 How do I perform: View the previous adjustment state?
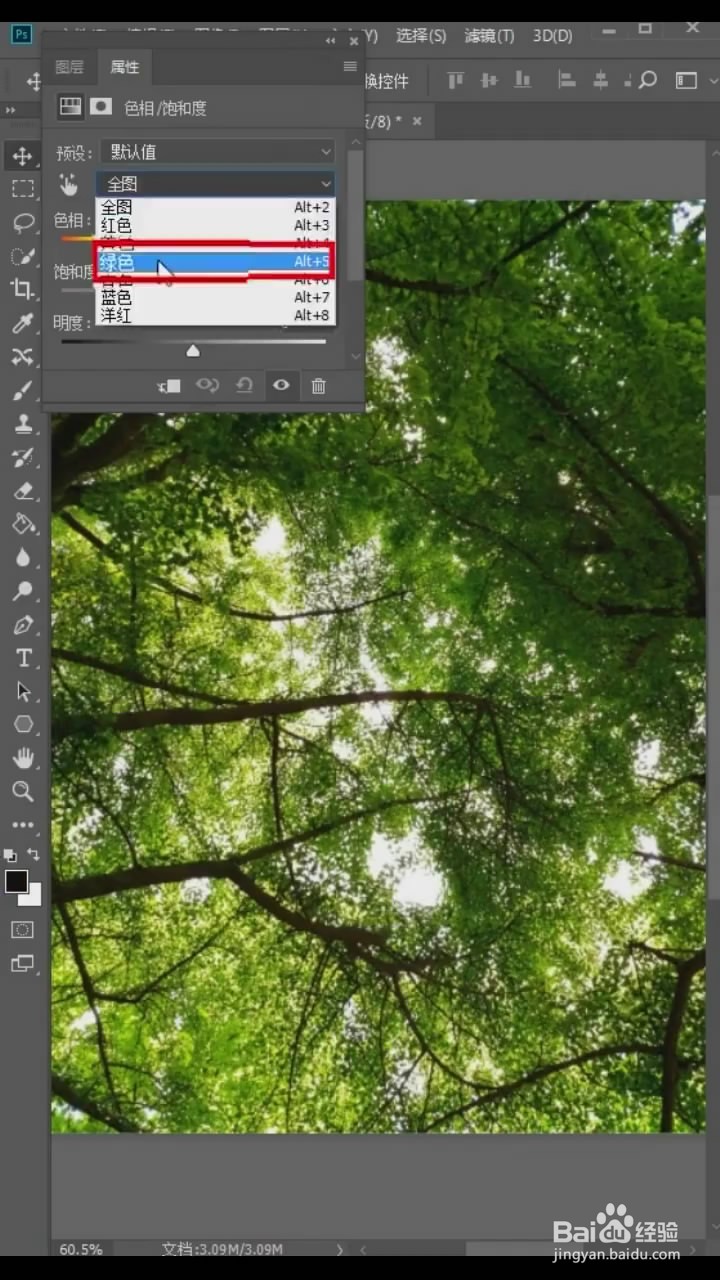pos(207,386)
